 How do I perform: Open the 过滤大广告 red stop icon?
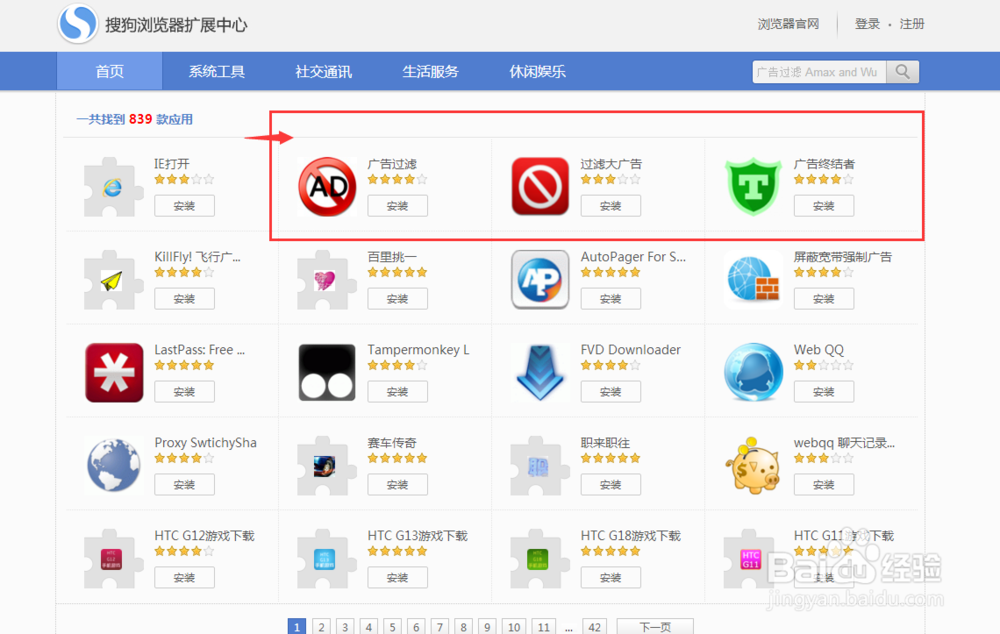pyautogui.click(x=540, y=186)
